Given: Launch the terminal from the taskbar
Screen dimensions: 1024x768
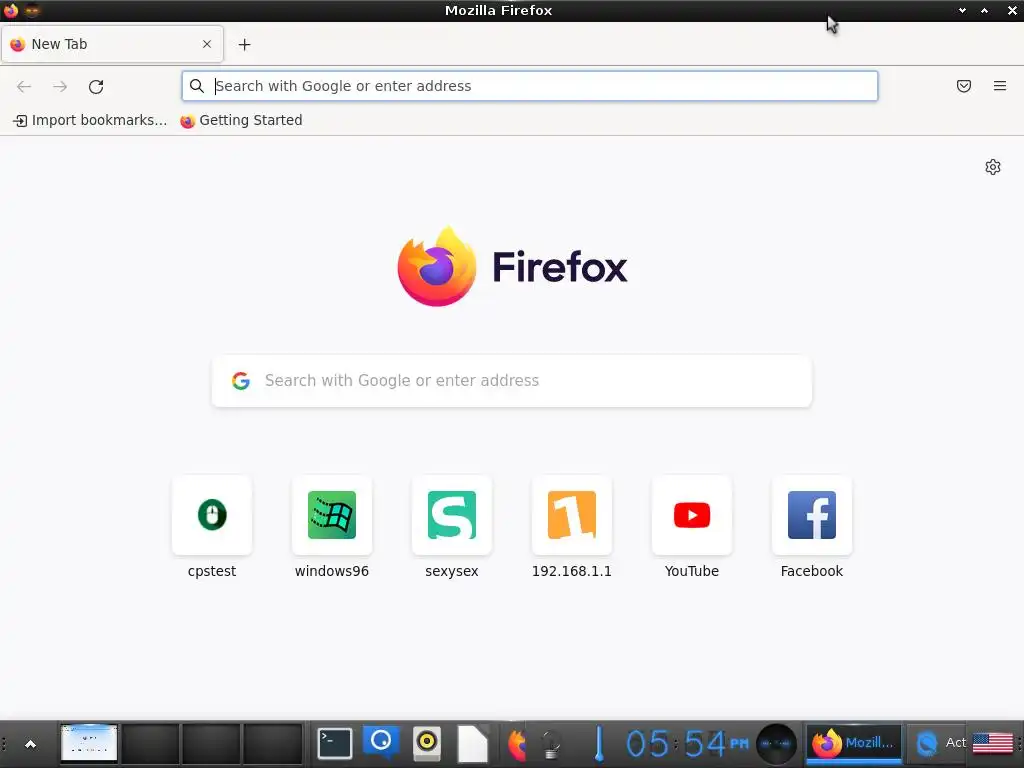Looking at the screenshot, I should pyautogui.click(x=335, y=743).
